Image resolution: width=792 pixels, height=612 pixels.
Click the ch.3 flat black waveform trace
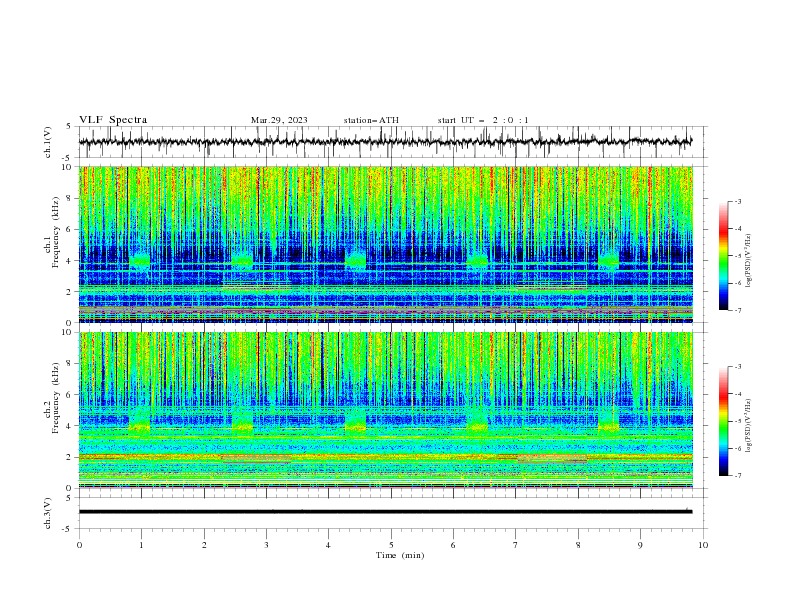pos(385,512)
